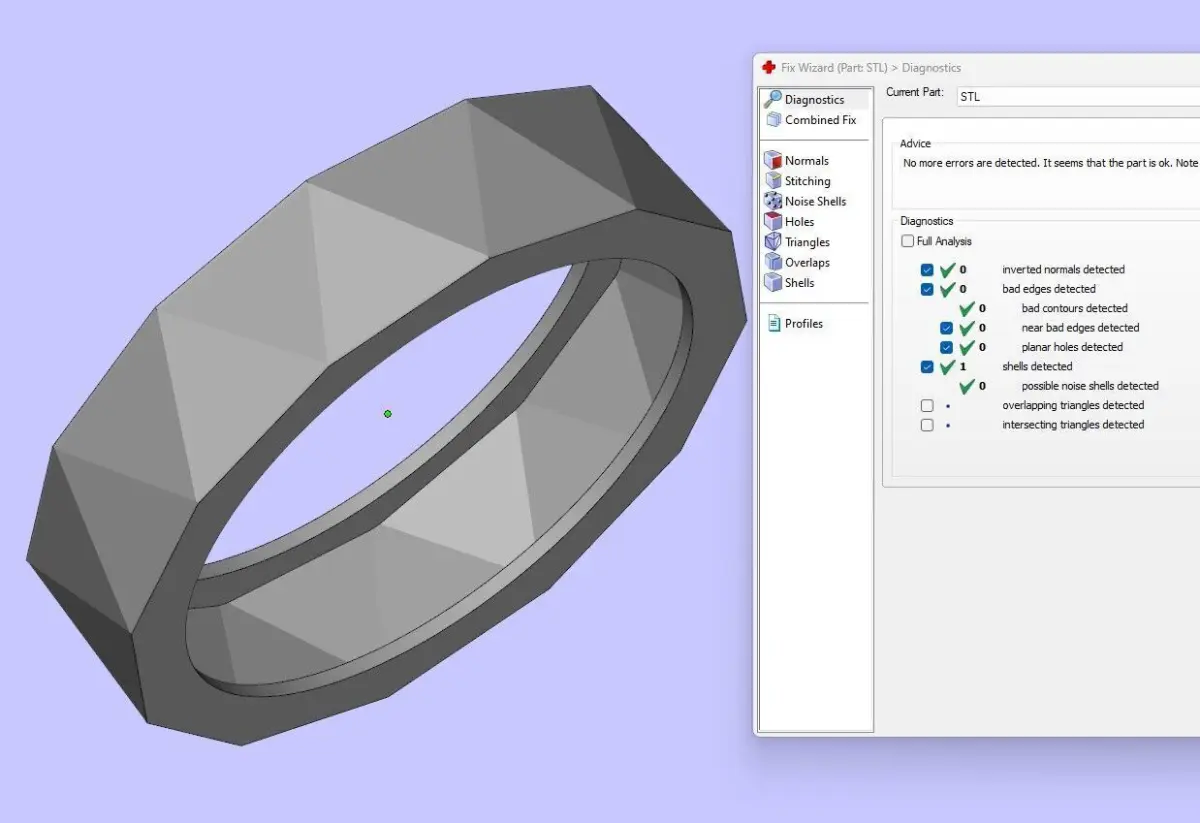The image size is (1200, 823).
Task: Click the green check beside bad contours
Action: tap(966, 308)
